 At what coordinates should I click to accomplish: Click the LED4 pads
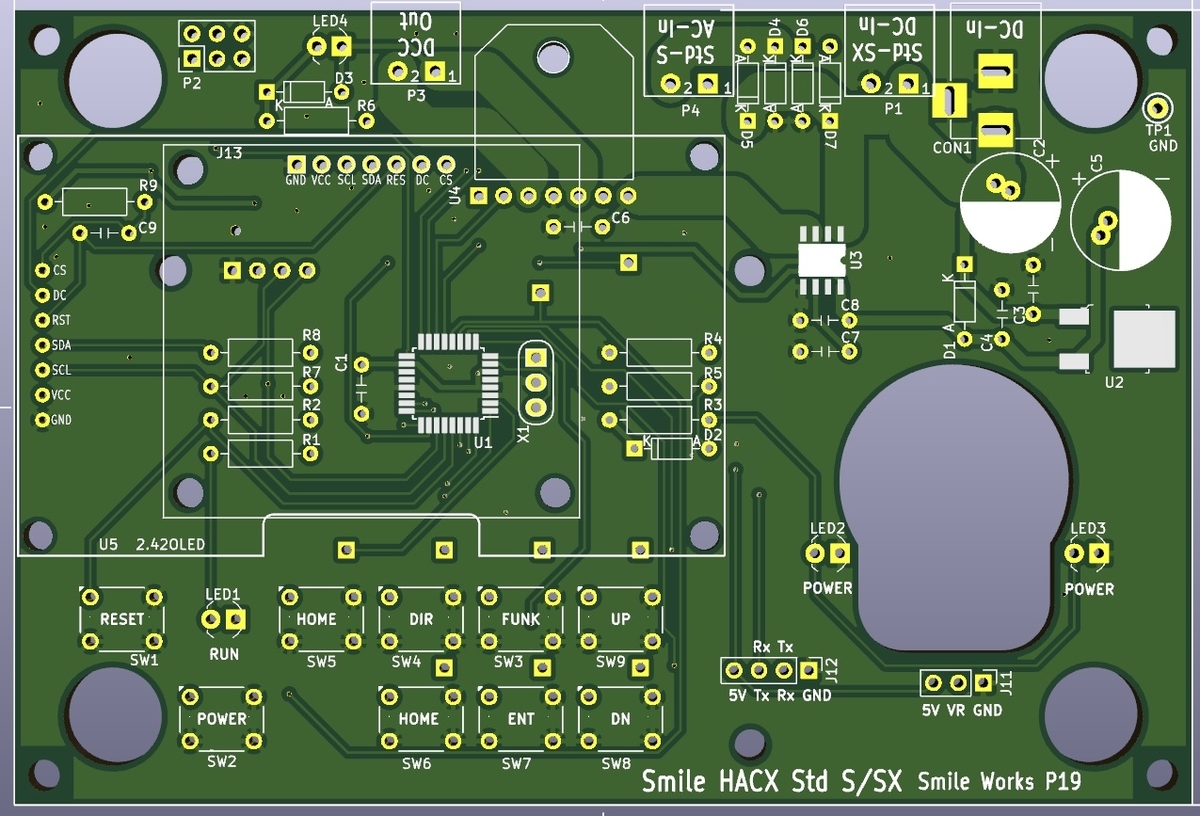click(330, 46)
